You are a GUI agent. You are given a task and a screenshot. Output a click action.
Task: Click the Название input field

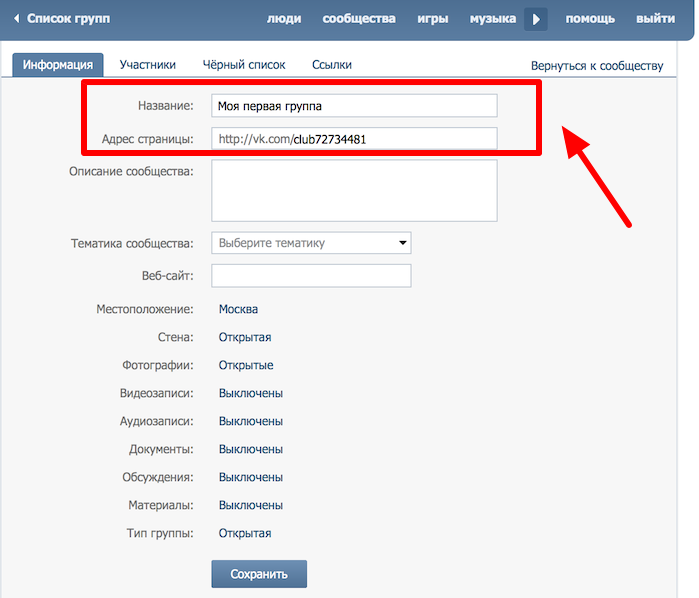click(x=354, y=106)
